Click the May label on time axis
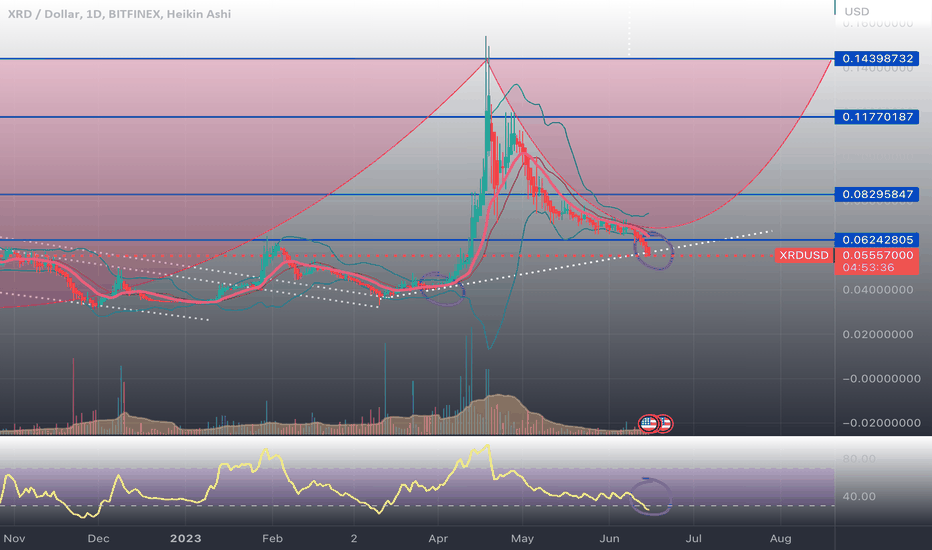932x550 pixels. click(522, 539)
